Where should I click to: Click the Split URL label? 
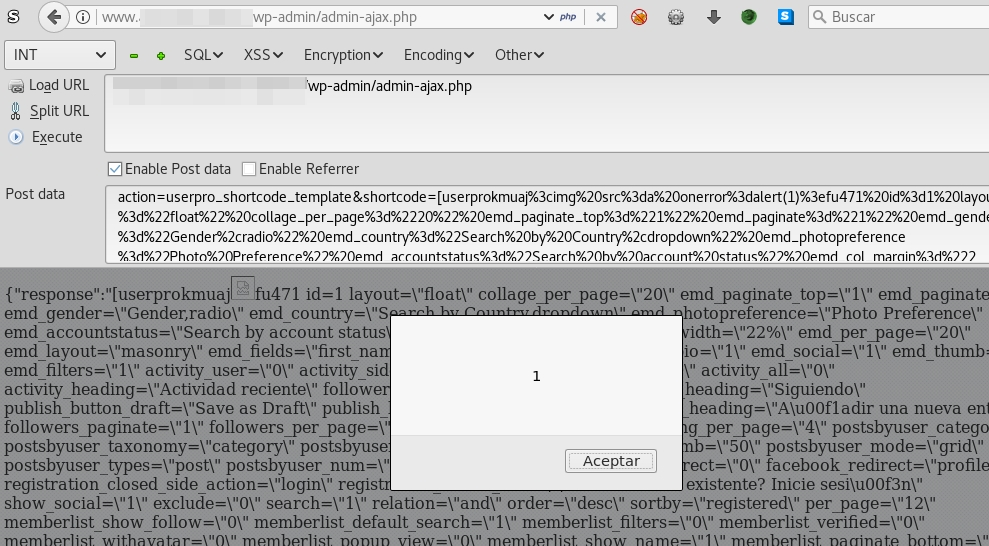click(59, 111)
